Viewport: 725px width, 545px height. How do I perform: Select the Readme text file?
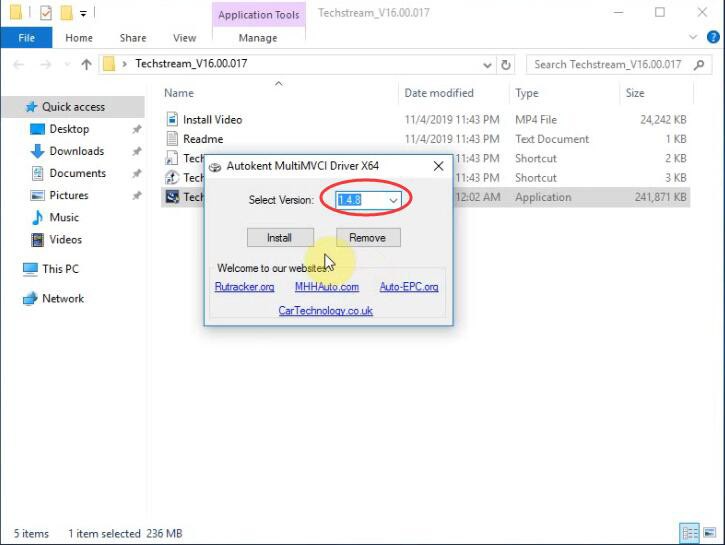point(203,139)
